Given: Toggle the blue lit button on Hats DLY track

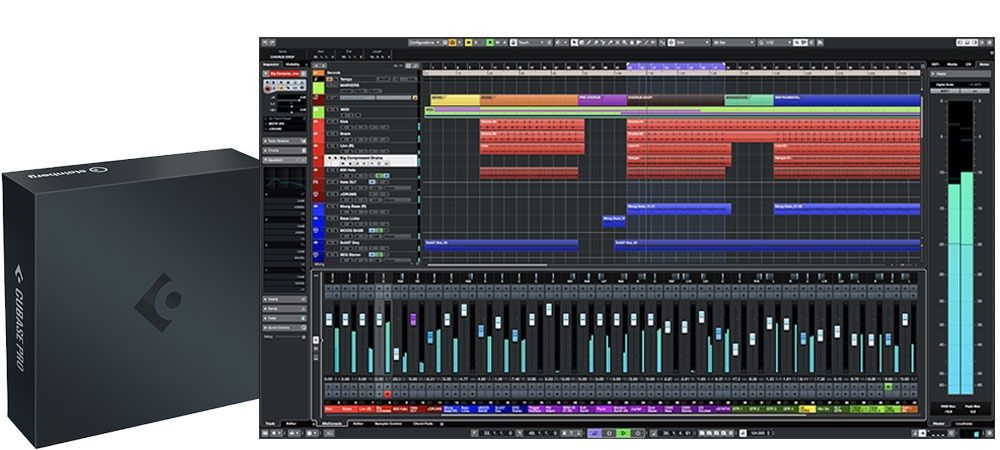Looking at the screenshot, I should (x=372, y=182).
